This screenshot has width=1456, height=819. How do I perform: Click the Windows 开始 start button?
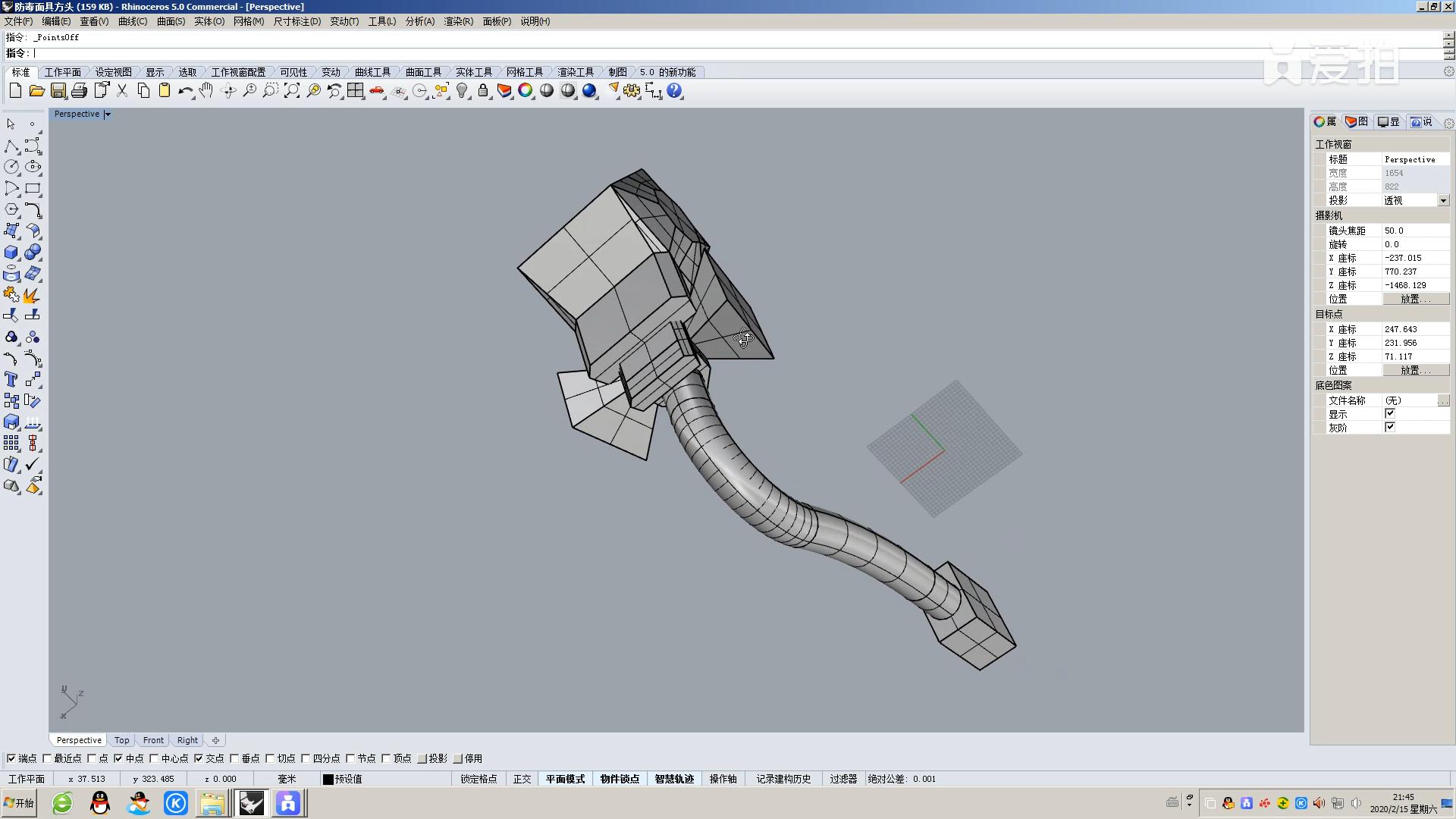point(20,803)
